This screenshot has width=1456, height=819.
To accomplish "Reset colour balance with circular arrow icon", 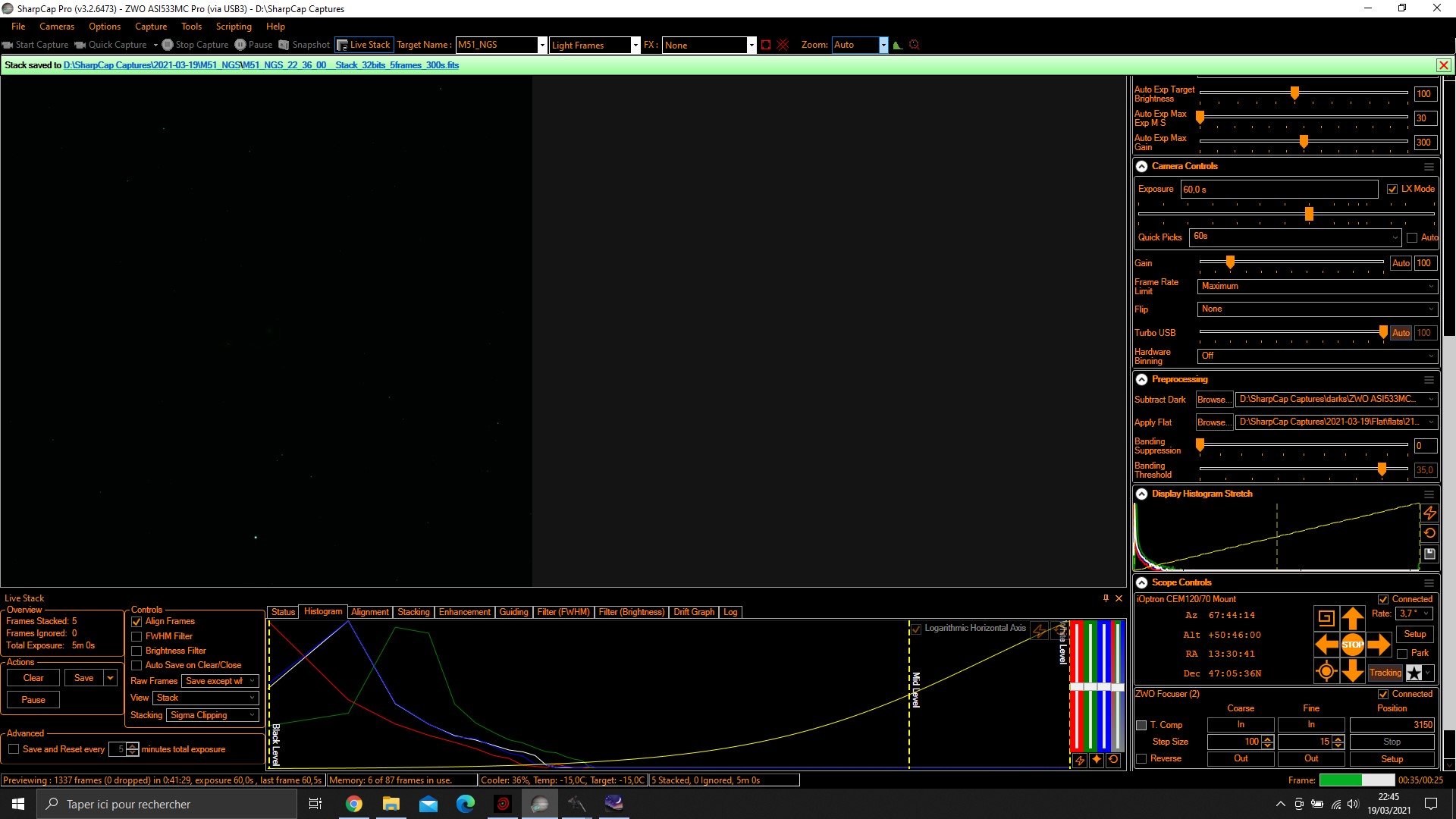I will pos(1113,760).
